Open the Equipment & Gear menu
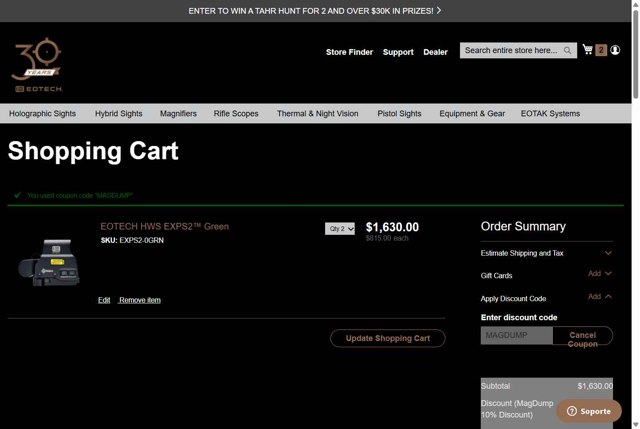Image resolution: width=640 pixels, height=429 pixels. tap(472, 113)
